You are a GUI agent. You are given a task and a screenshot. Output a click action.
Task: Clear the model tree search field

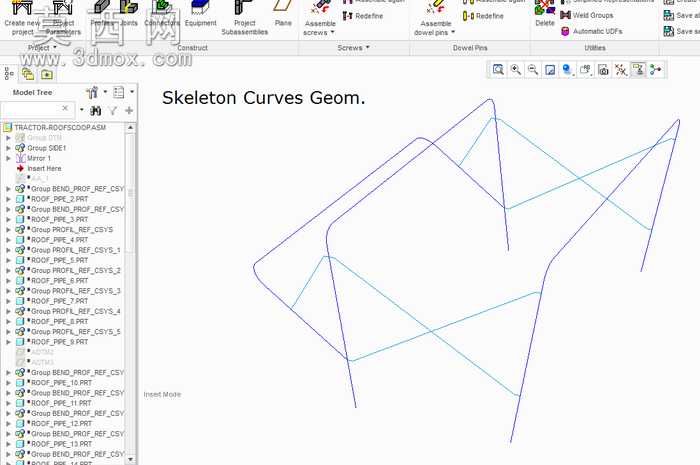(65, 108)
